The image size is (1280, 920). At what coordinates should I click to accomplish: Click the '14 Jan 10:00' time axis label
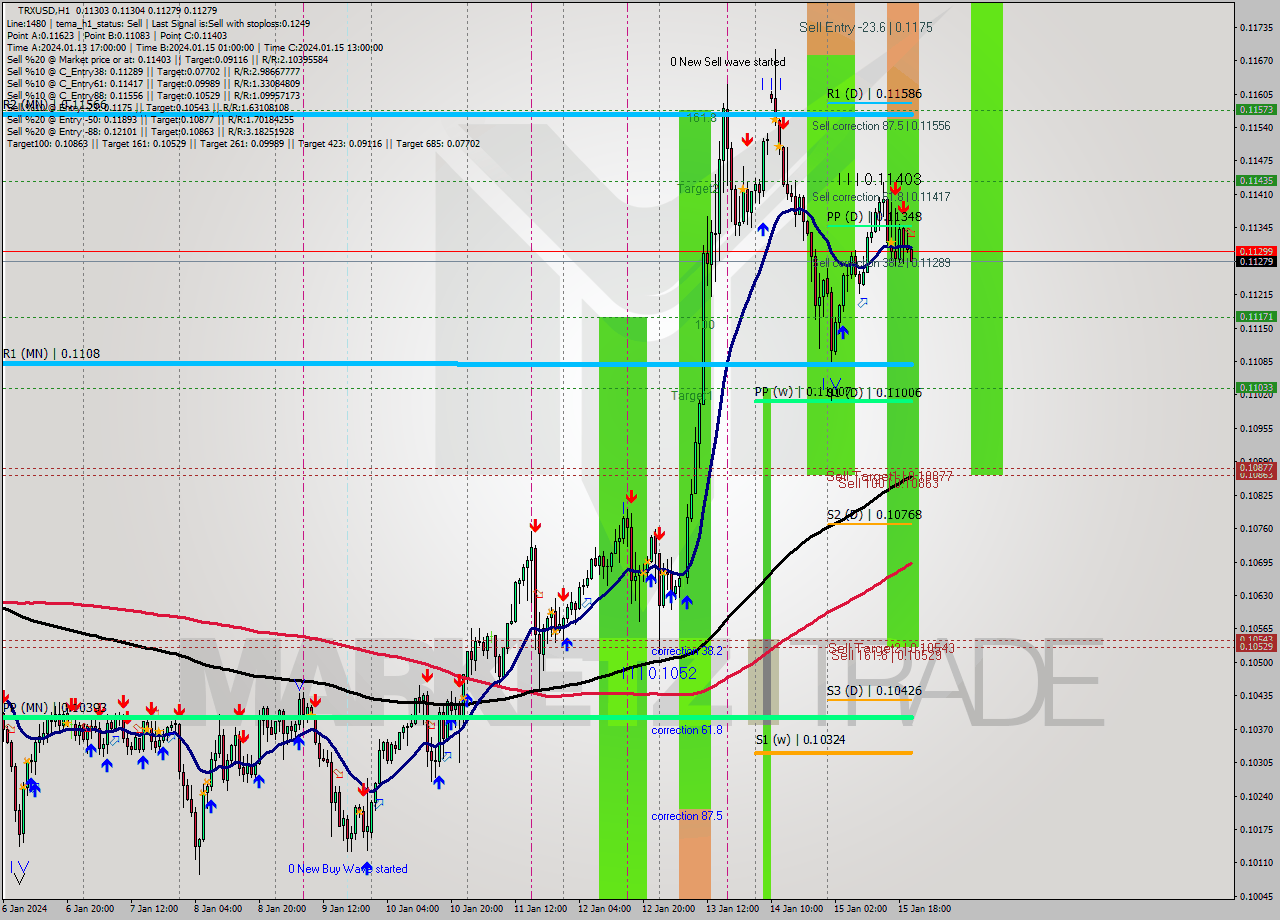tap(796, 909)
